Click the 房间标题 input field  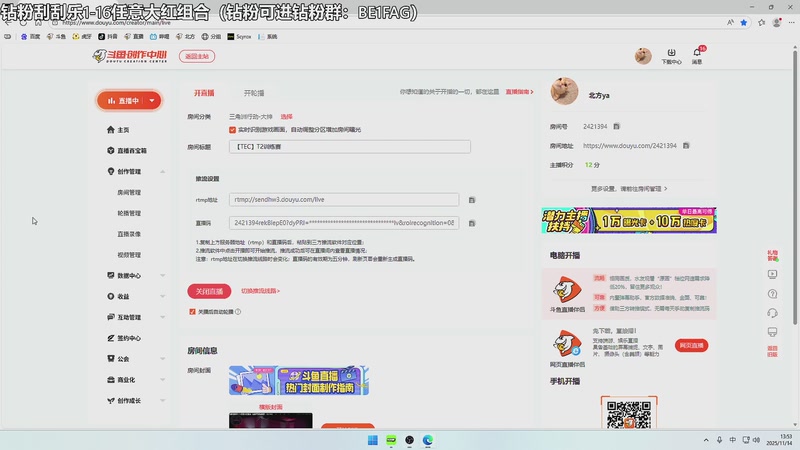tap(349, 147)
